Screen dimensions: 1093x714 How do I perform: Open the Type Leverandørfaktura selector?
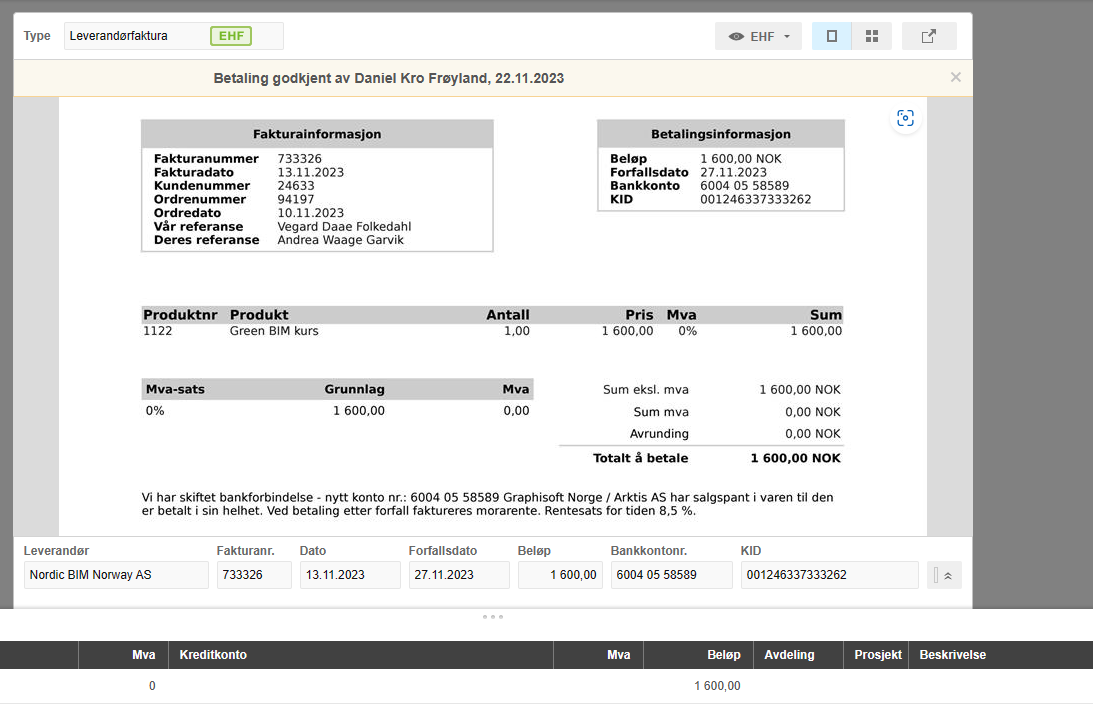point(135,36)
